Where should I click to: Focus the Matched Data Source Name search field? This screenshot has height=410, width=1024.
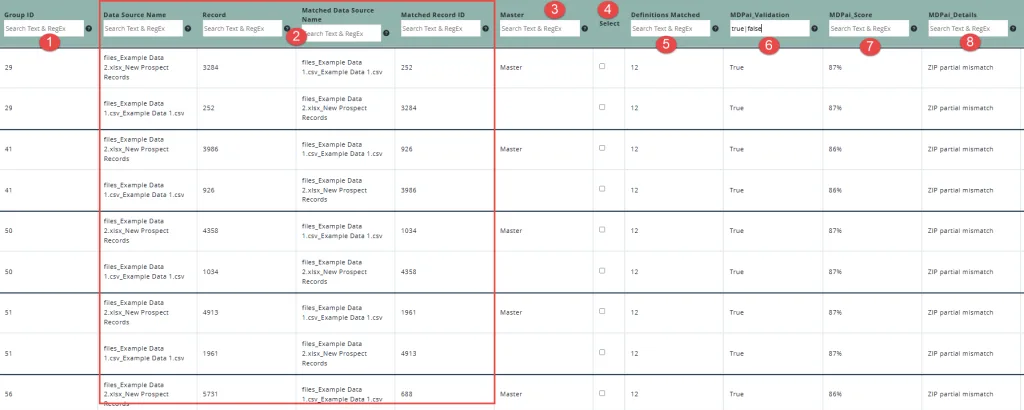coord(342,33)
